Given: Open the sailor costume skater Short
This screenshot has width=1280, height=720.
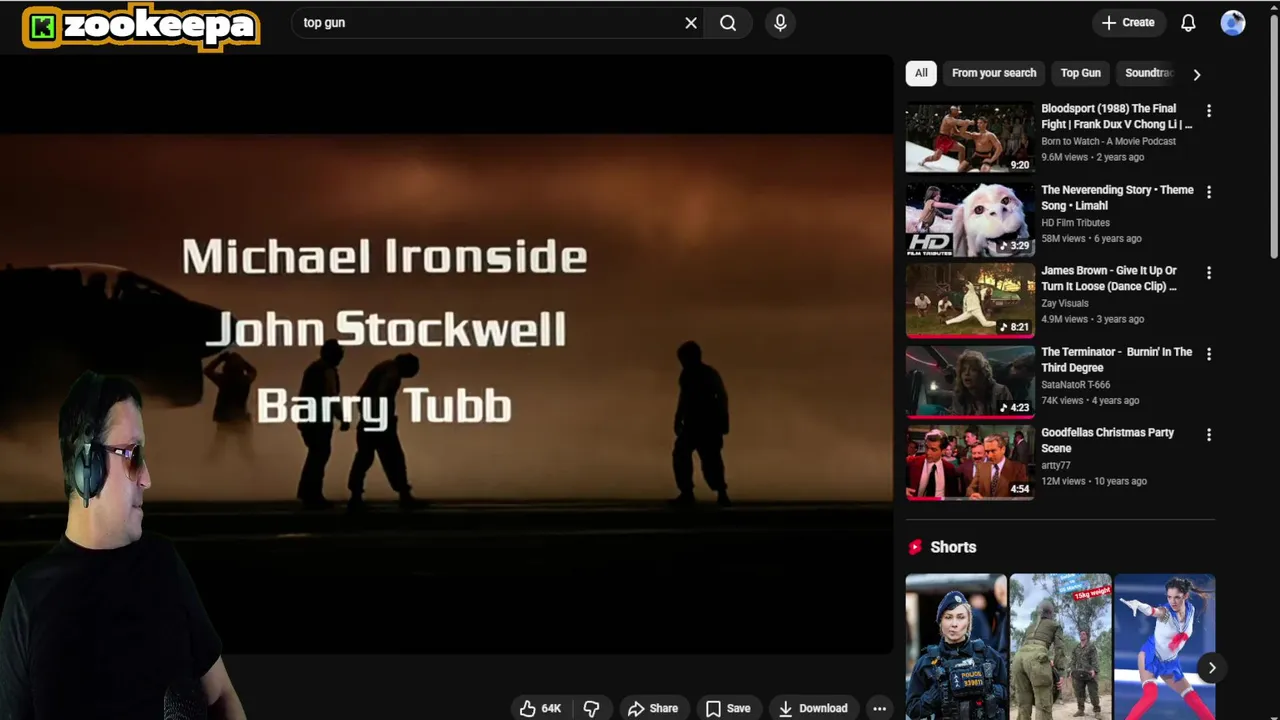Looking at the screenshot, I should [1164, 647].
